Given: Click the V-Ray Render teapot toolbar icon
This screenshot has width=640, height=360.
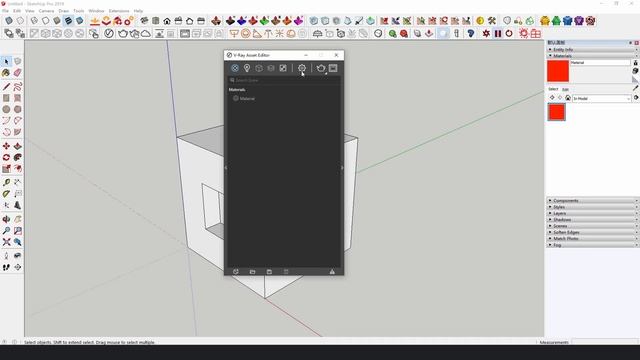Looking at the screenshot, I should (123, 33).
